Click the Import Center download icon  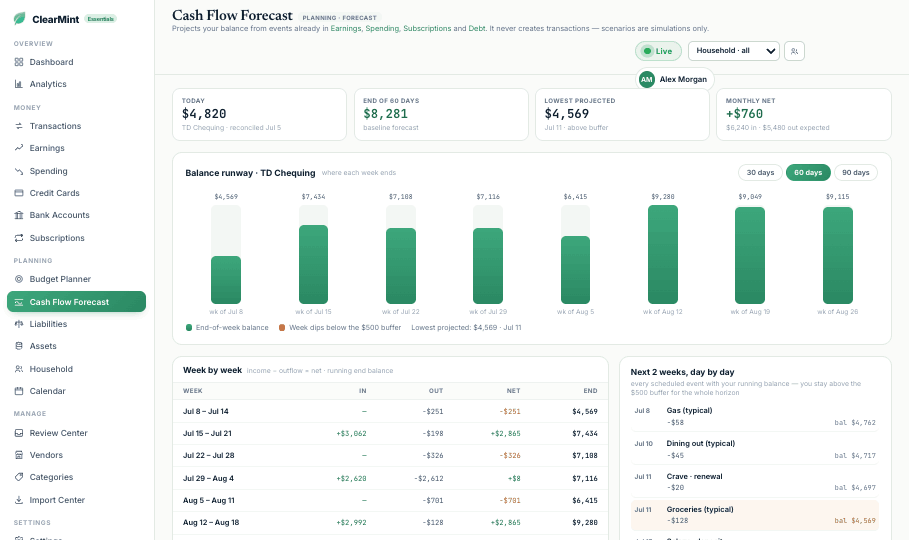(19, 500)
